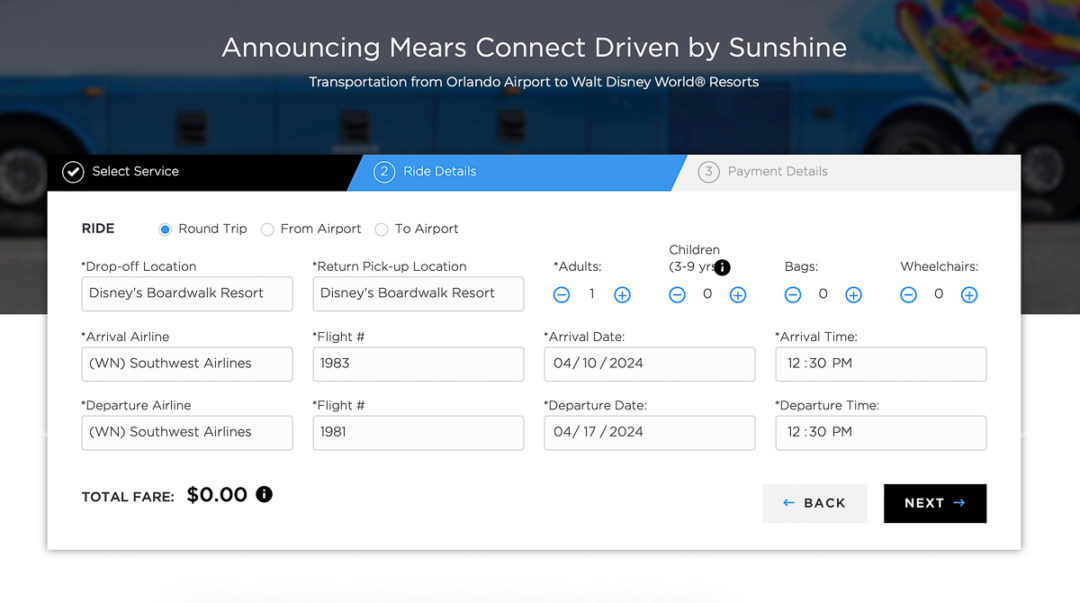The height and width of the screenshot is (603, 1080).
Task: Increment Adults count with plus icon
Action: [622, 294]
